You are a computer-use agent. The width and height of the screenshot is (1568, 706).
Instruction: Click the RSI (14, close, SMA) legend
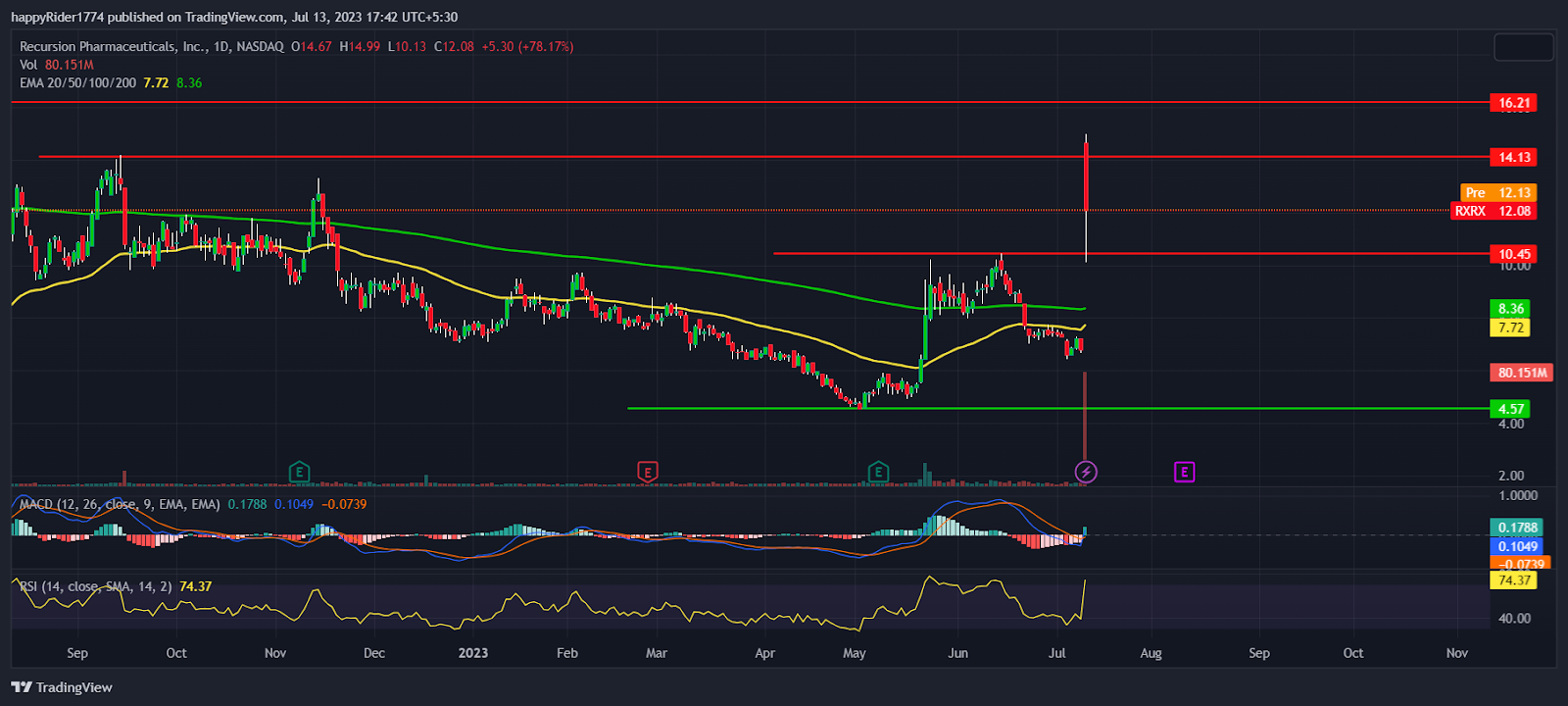pos(116,586)
